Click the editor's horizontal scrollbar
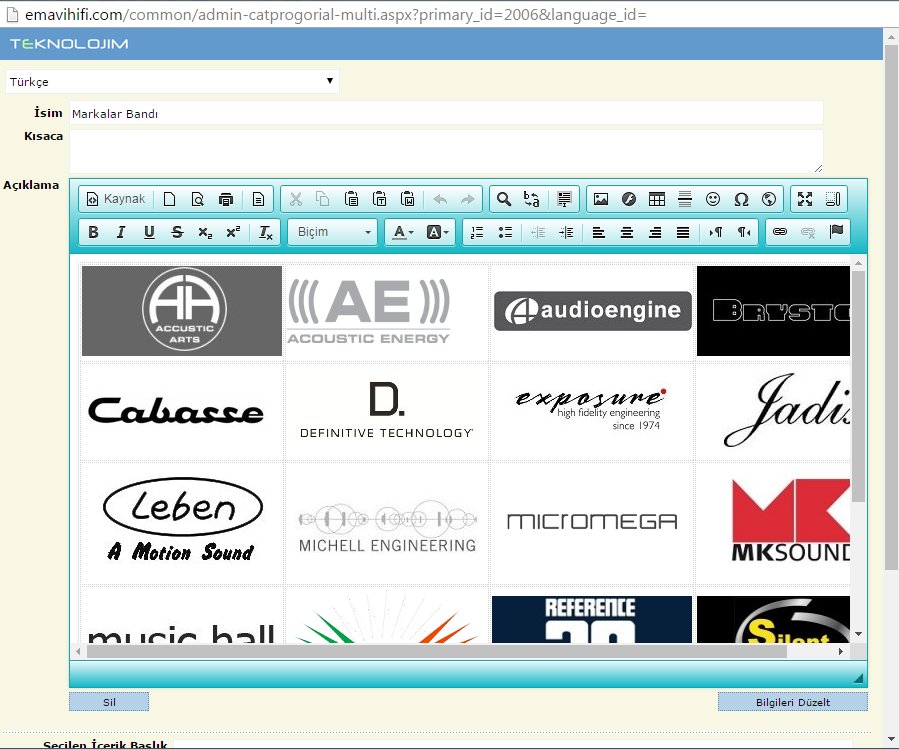The height and width of the screenshot is (750, 899). pyautogui.click(x=437, y=651)
